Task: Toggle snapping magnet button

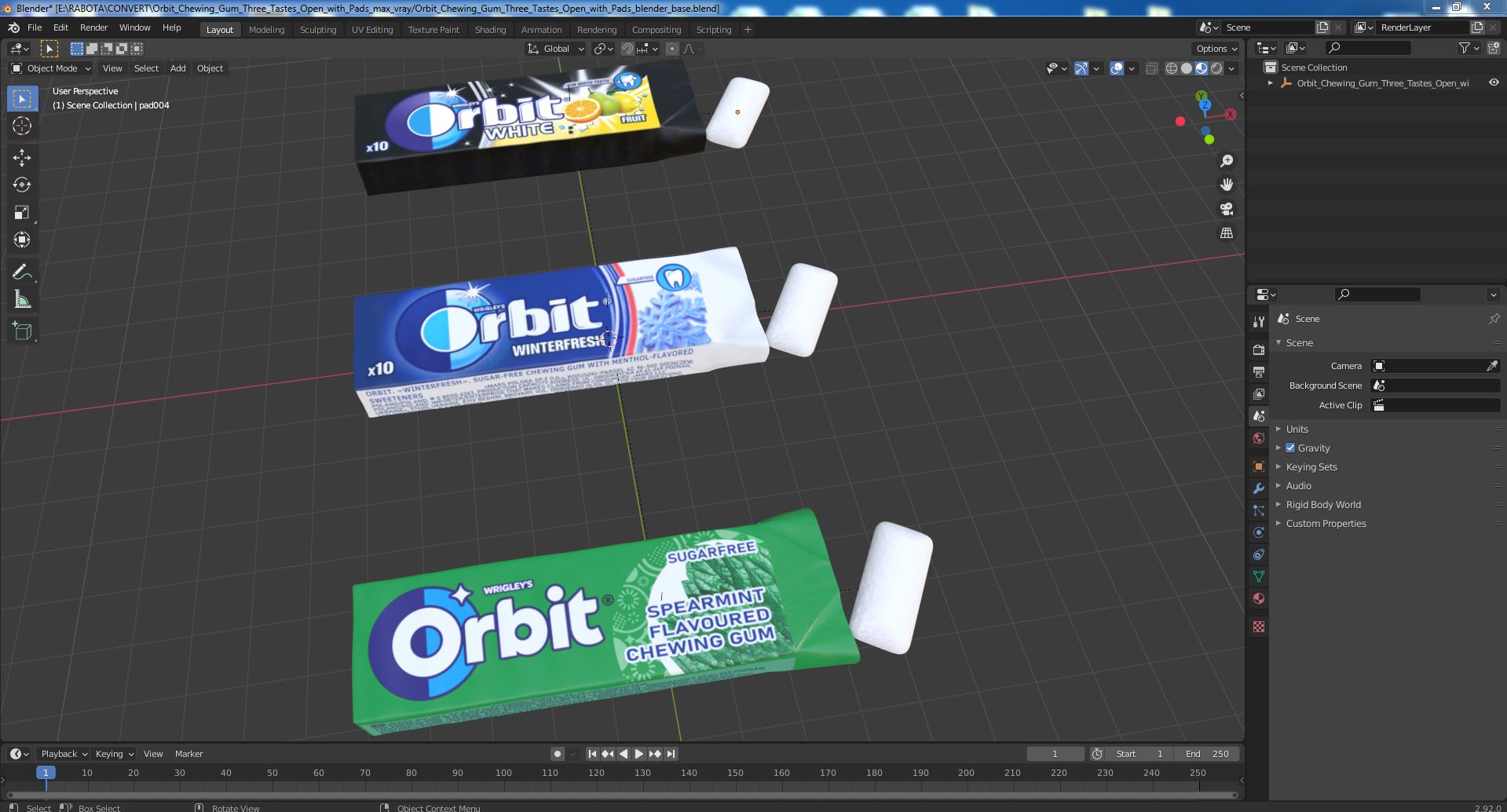Action: coord(627,49)
